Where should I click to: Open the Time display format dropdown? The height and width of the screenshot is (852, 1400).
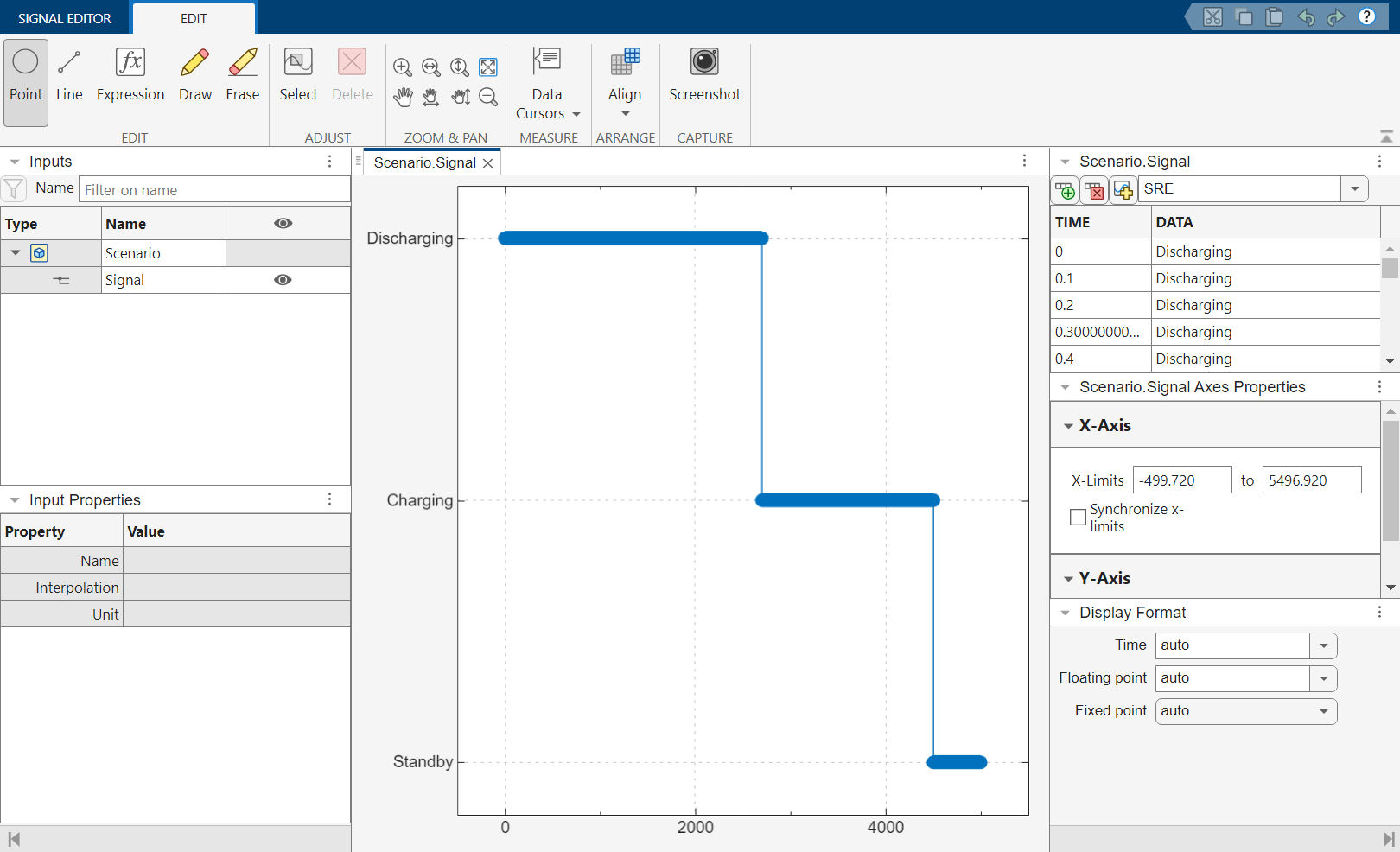point(1323,645)
